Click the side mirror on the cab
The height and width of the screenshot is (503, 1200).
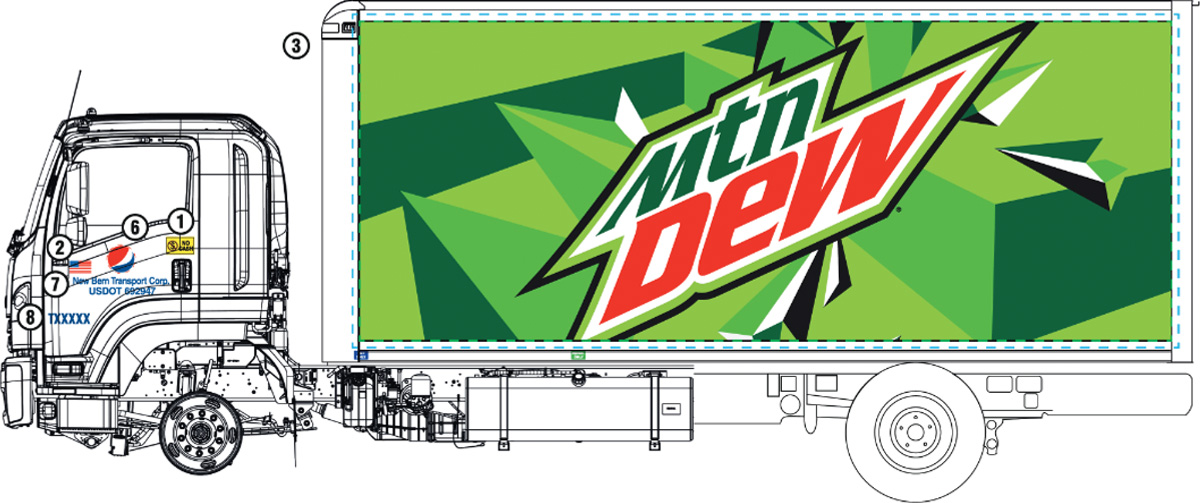coord(77,190)
